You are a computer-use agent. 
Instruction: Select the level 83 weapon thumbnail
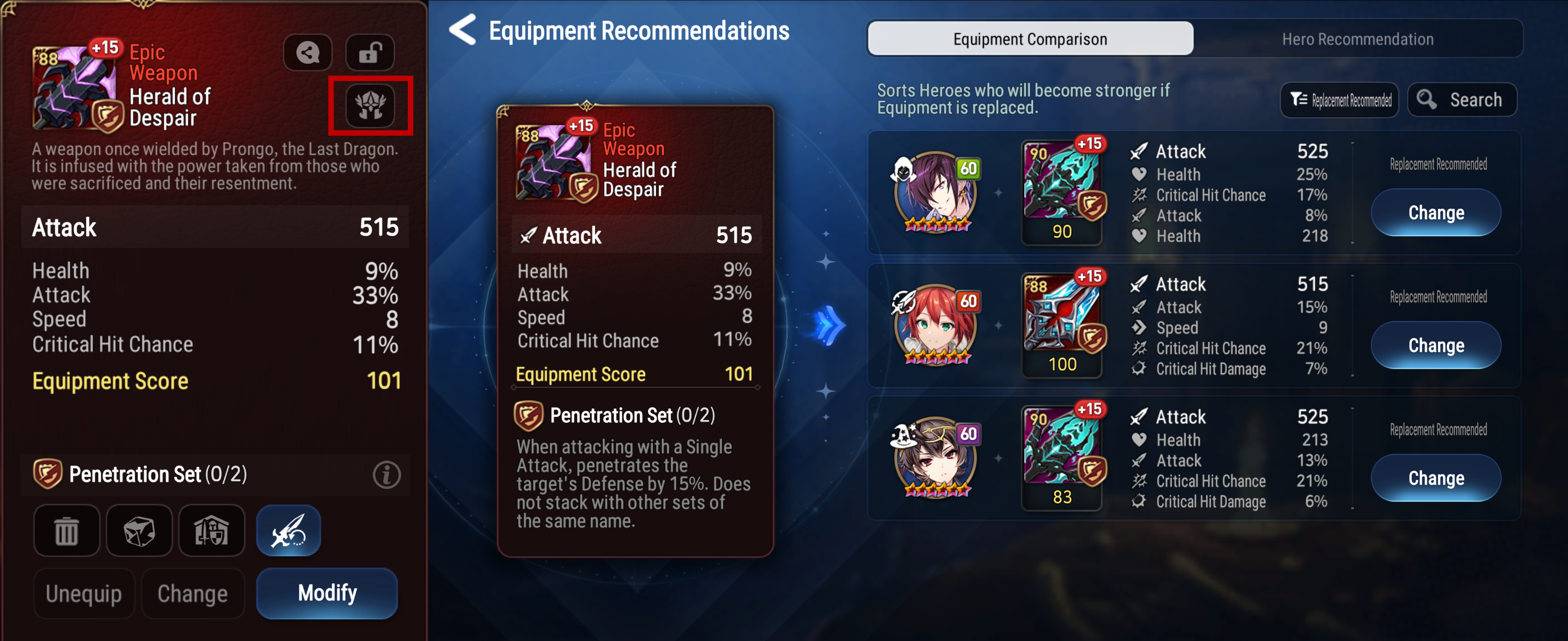(1062, 458)
